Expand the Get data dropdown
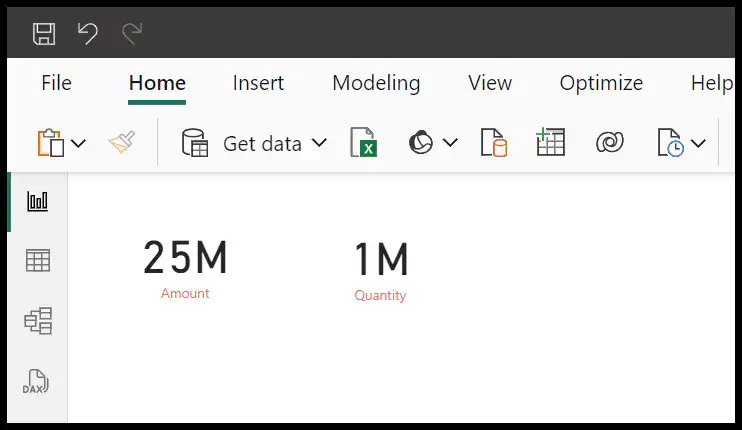The height and width of the screenshot is (430, 742). (320, 142)
